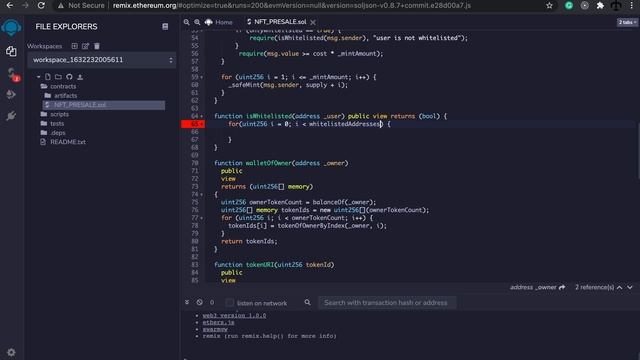The height and width of the screenshot is (360, 640).
Task: Create a new folder icon
Action: coord(58,77)
